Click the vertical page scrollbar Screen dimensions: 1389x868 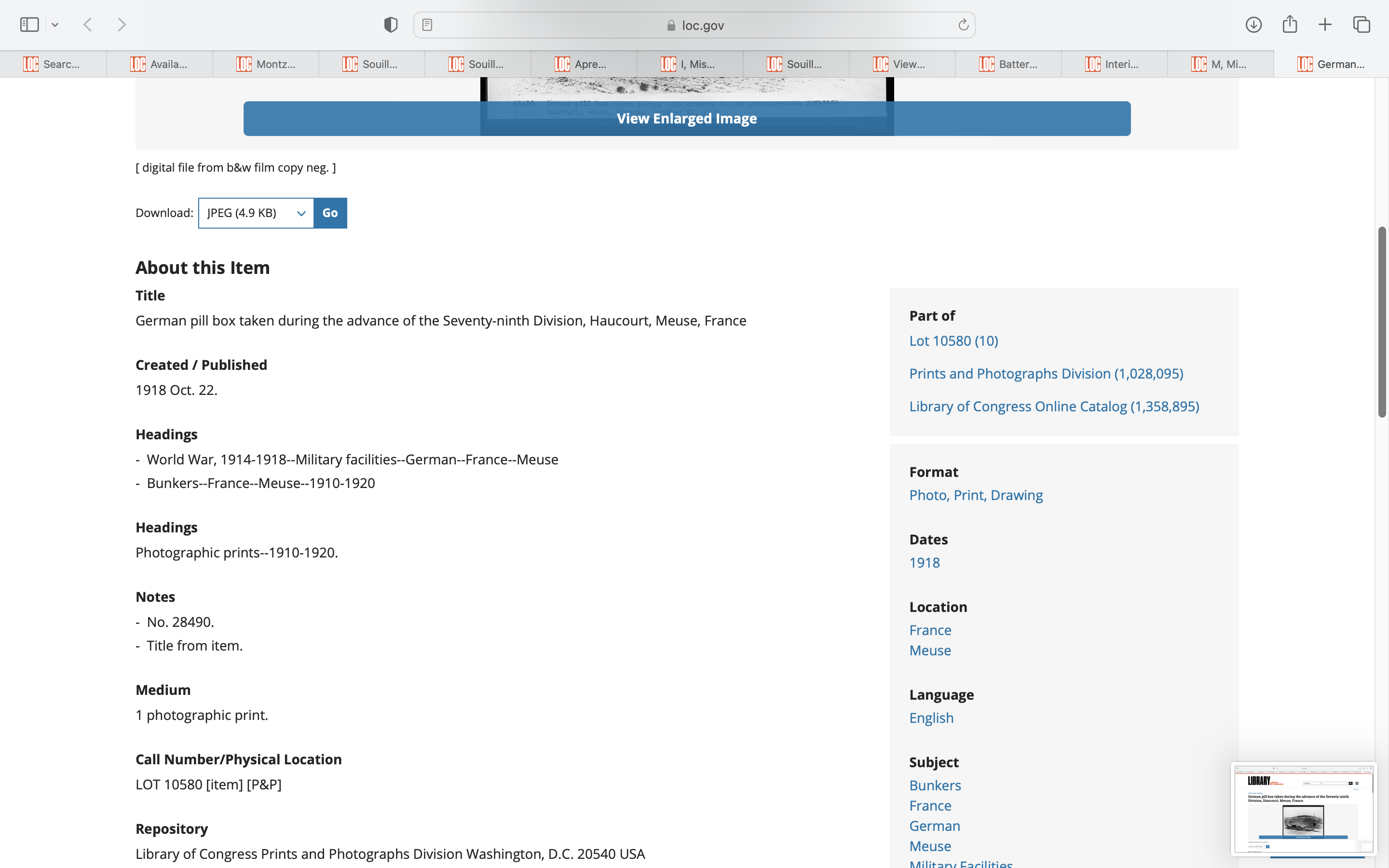pos(1382,322)
